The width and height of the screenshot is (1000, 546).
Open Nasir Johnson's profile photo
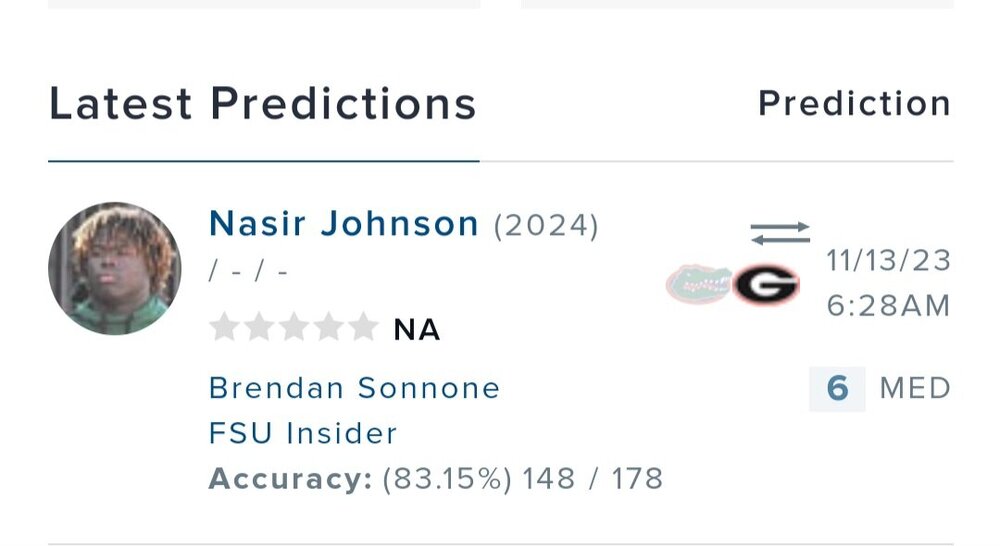[x=115, y=268]
